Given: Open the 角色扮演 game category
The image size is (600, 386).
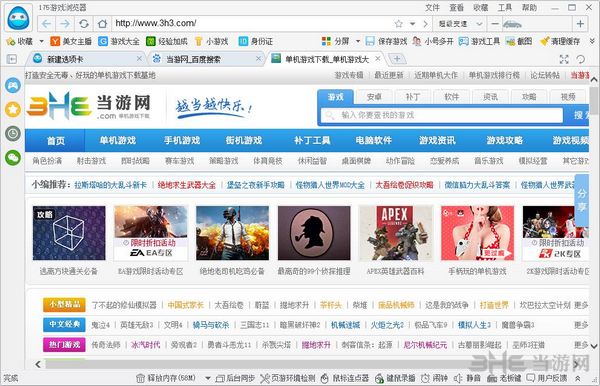Looking at the screenshot, I should (47, 161).
